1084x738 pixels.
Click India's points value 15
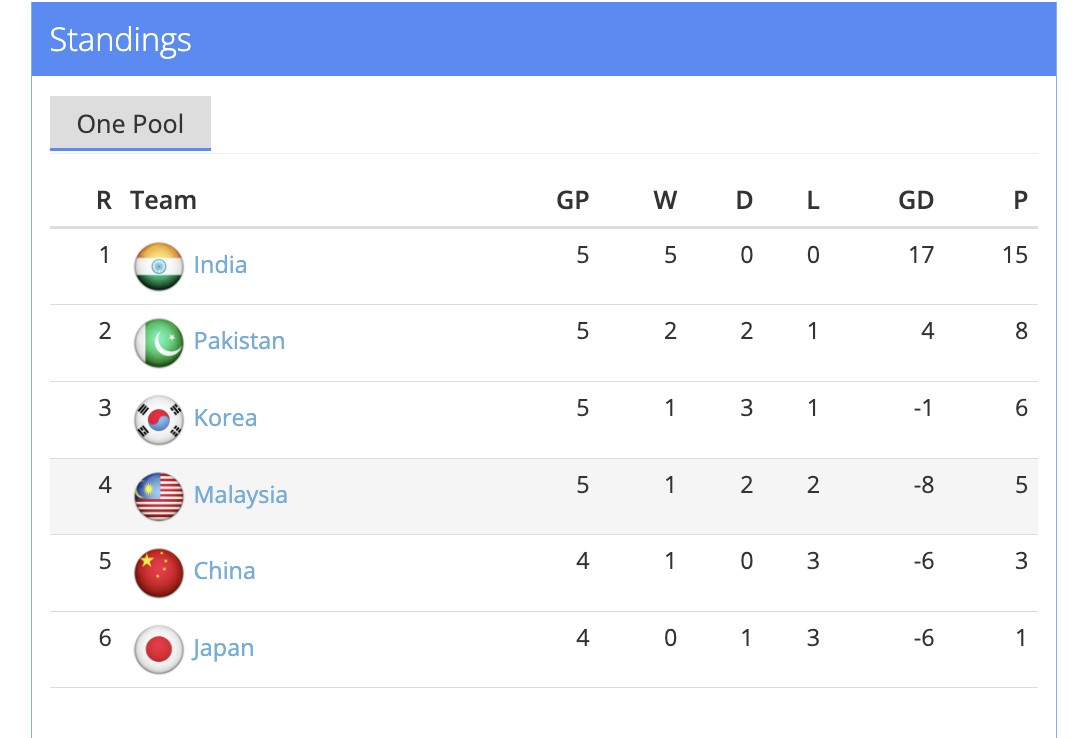pos(1014,255)
